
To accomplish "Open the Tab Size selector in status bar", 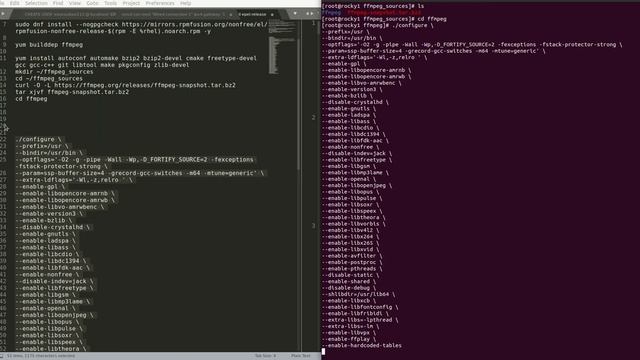I will (266, 356).
